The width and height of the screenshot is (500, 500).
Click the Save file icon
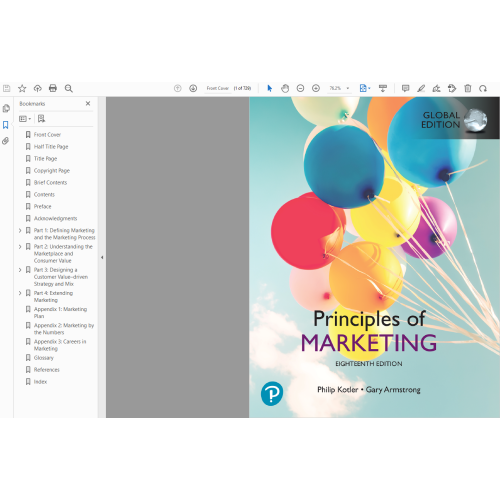pos(7,88)
